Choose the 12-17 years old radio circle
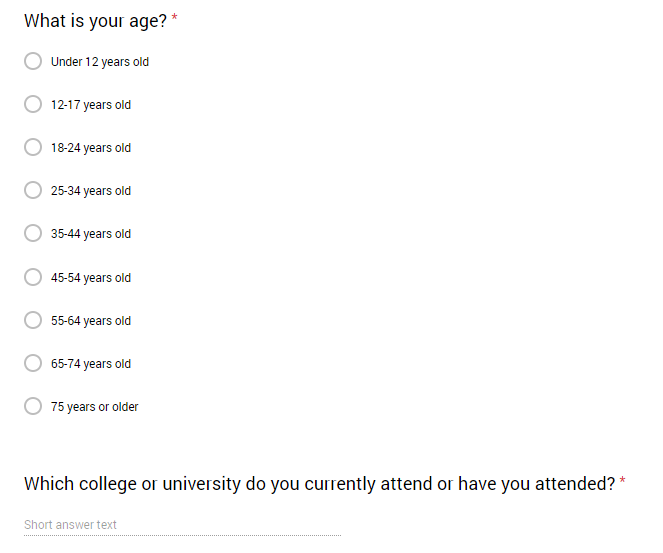 pyautogui.click(x=33, y=104)
